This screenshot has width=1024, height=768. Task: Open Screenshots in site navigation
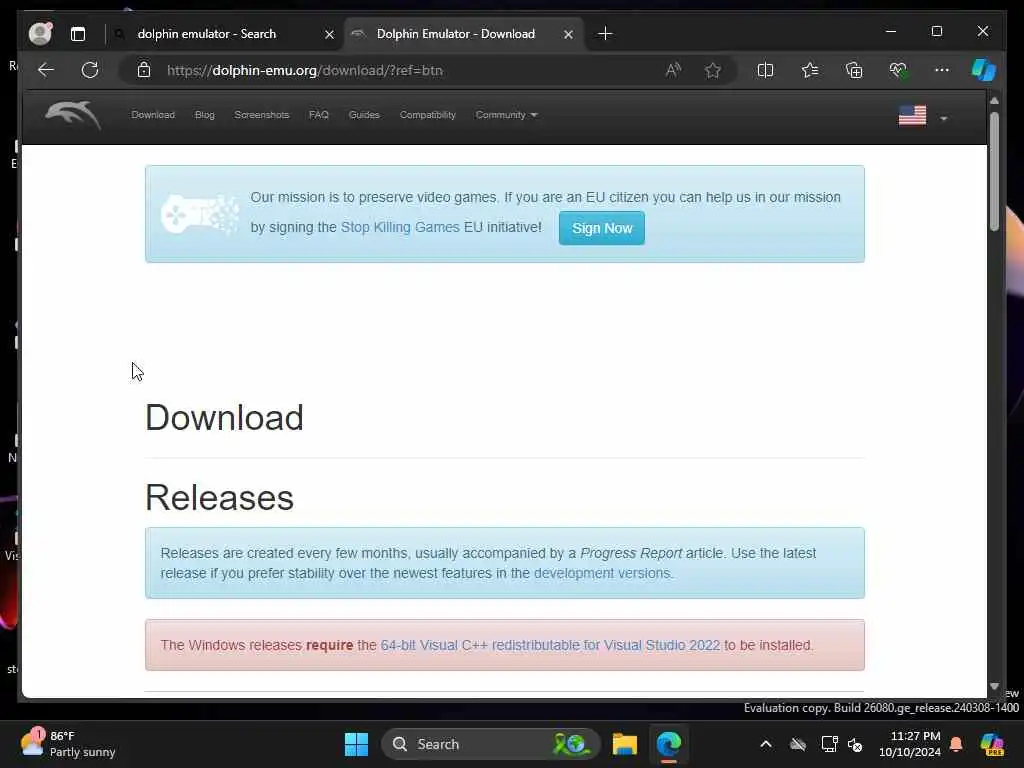[261, 115]
